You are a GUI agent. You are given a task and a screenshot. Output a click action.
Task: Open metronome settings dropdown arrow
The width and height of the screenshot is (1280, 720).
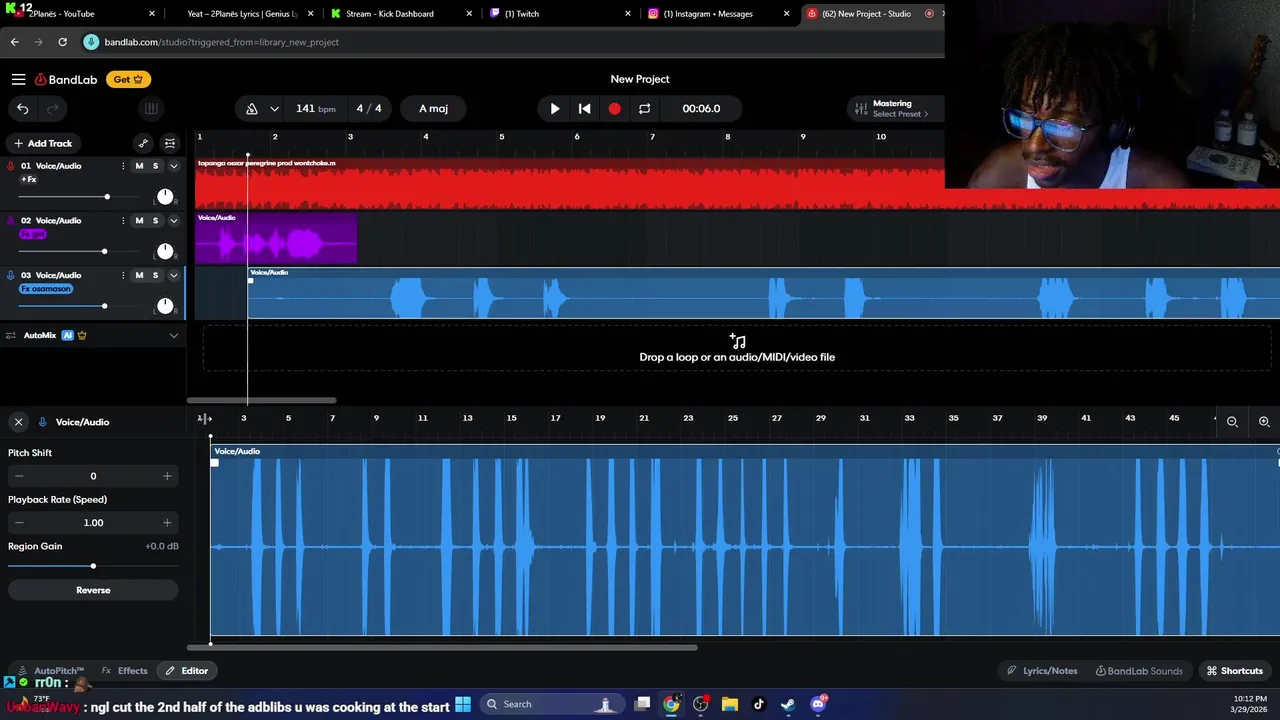coord(273,108)
